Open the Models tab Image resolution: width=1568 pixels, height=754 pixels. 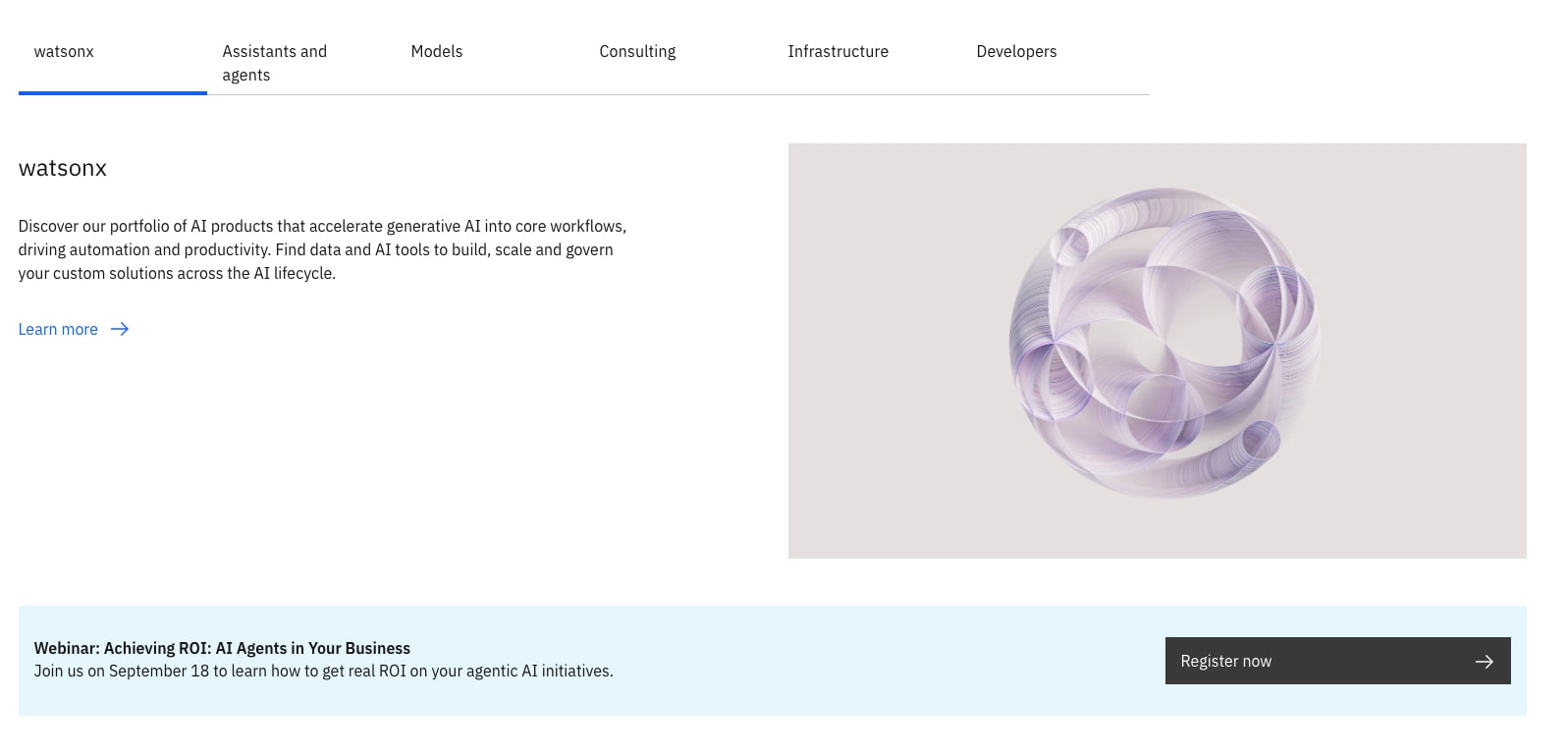pos(489,62)
